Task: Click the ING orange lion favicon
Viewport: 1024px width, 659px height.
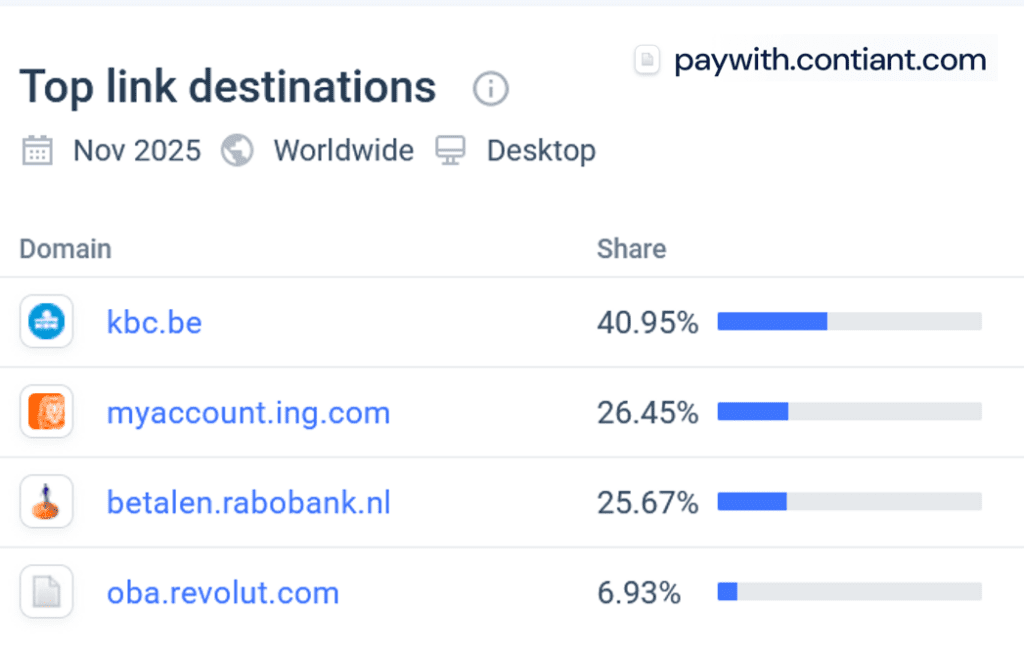Action: pyautogui.click(x=46, y=412)
